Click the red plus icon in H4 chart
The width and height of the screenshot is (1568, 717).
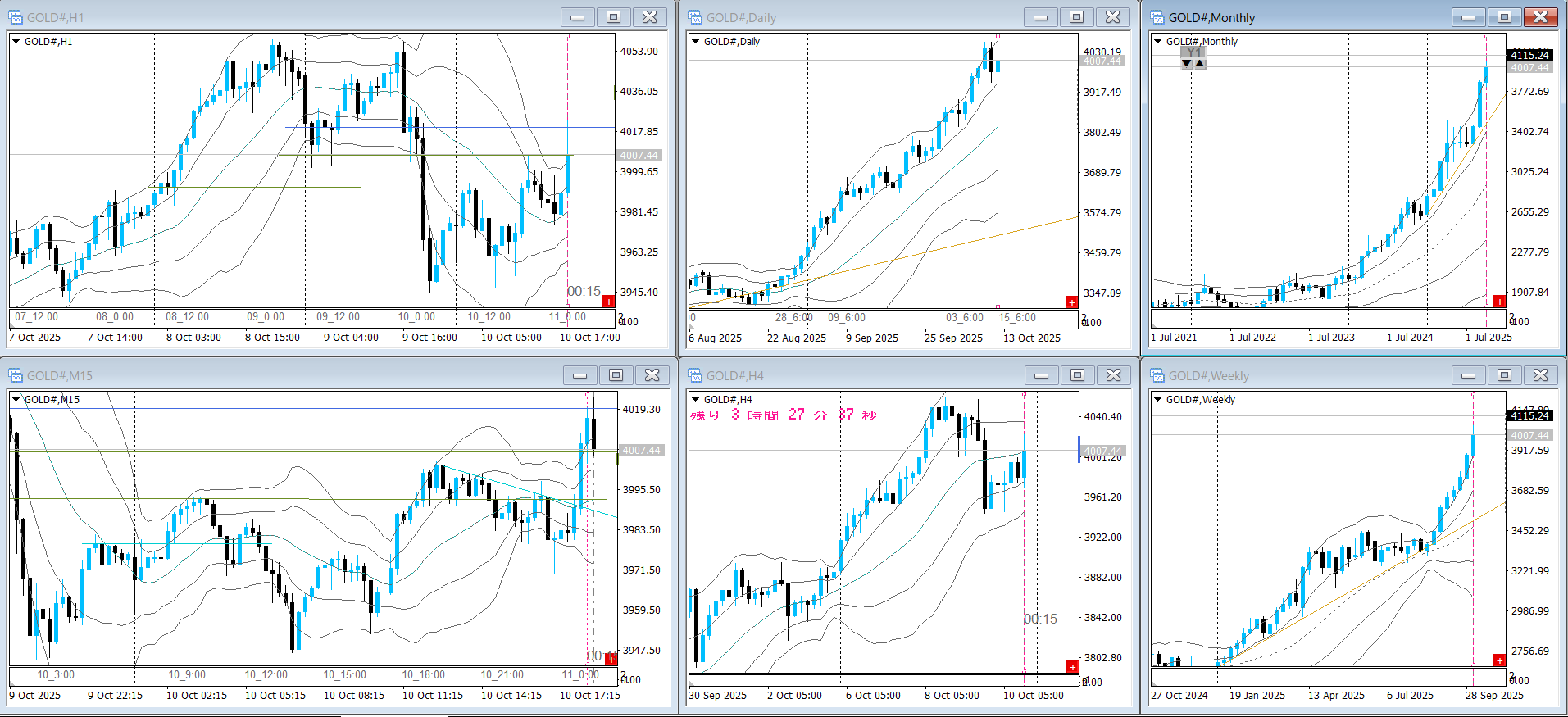(1072, 667)
